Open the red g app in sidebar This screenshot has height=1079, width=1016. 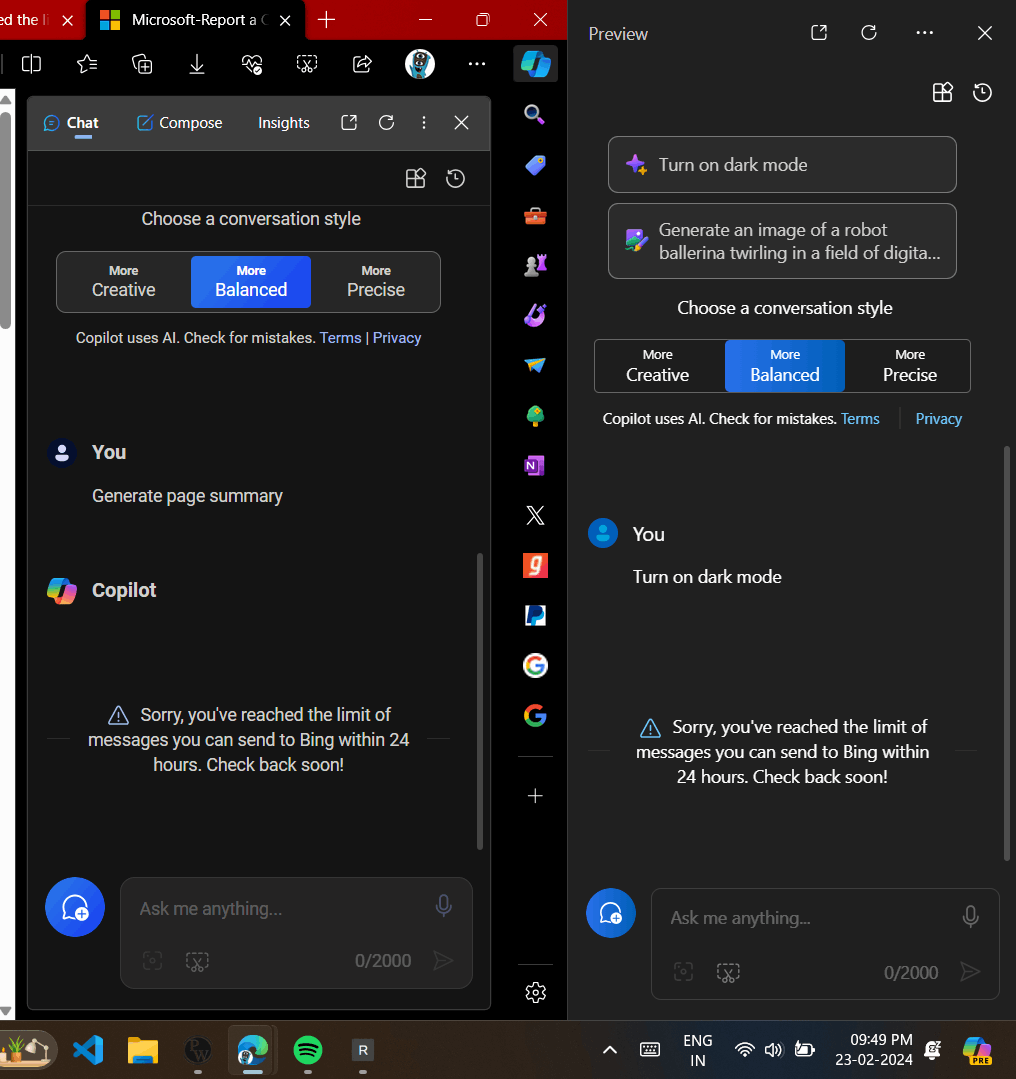pos(535,566)
